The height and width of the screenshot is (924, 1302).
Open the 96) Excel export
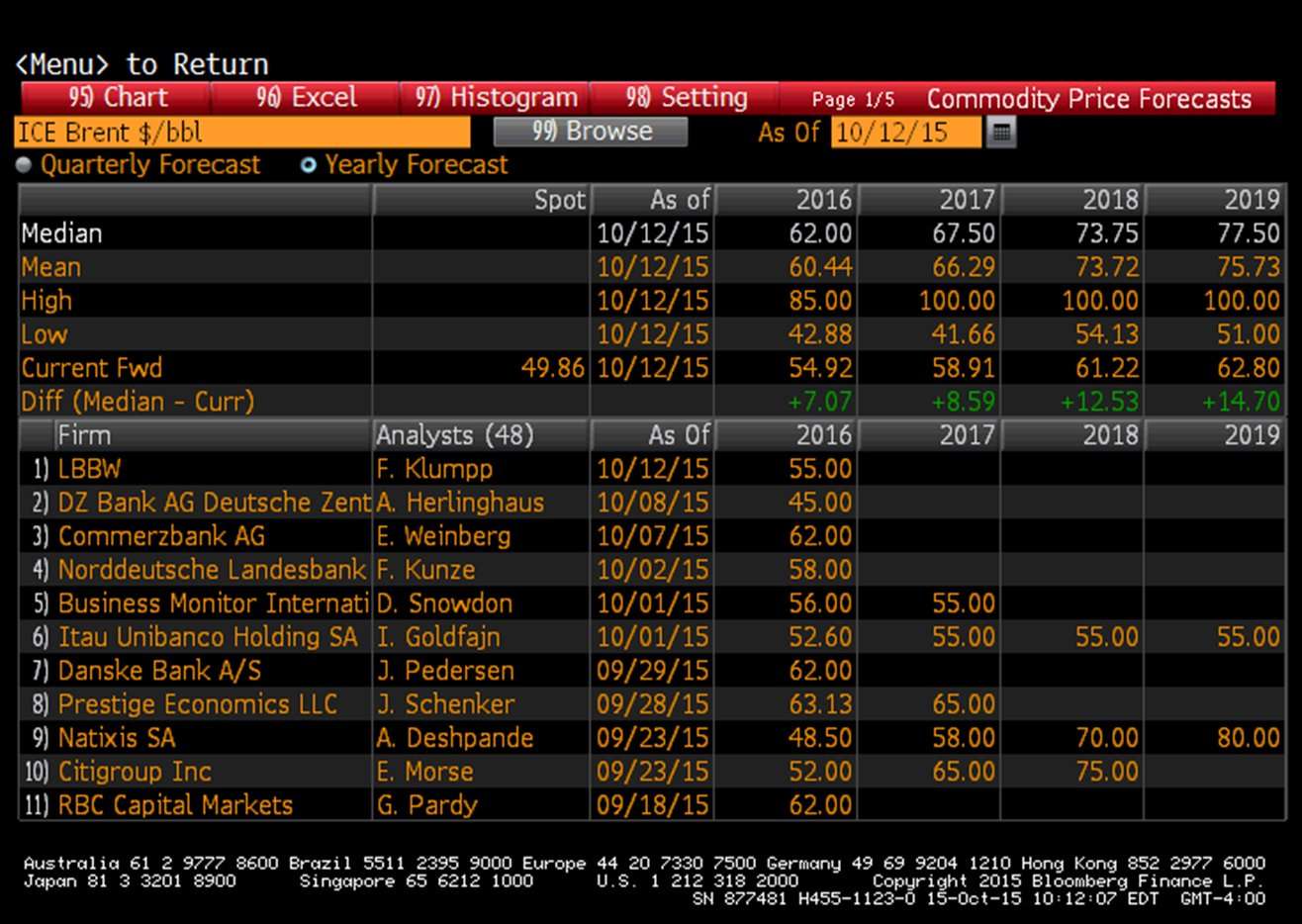305,97
